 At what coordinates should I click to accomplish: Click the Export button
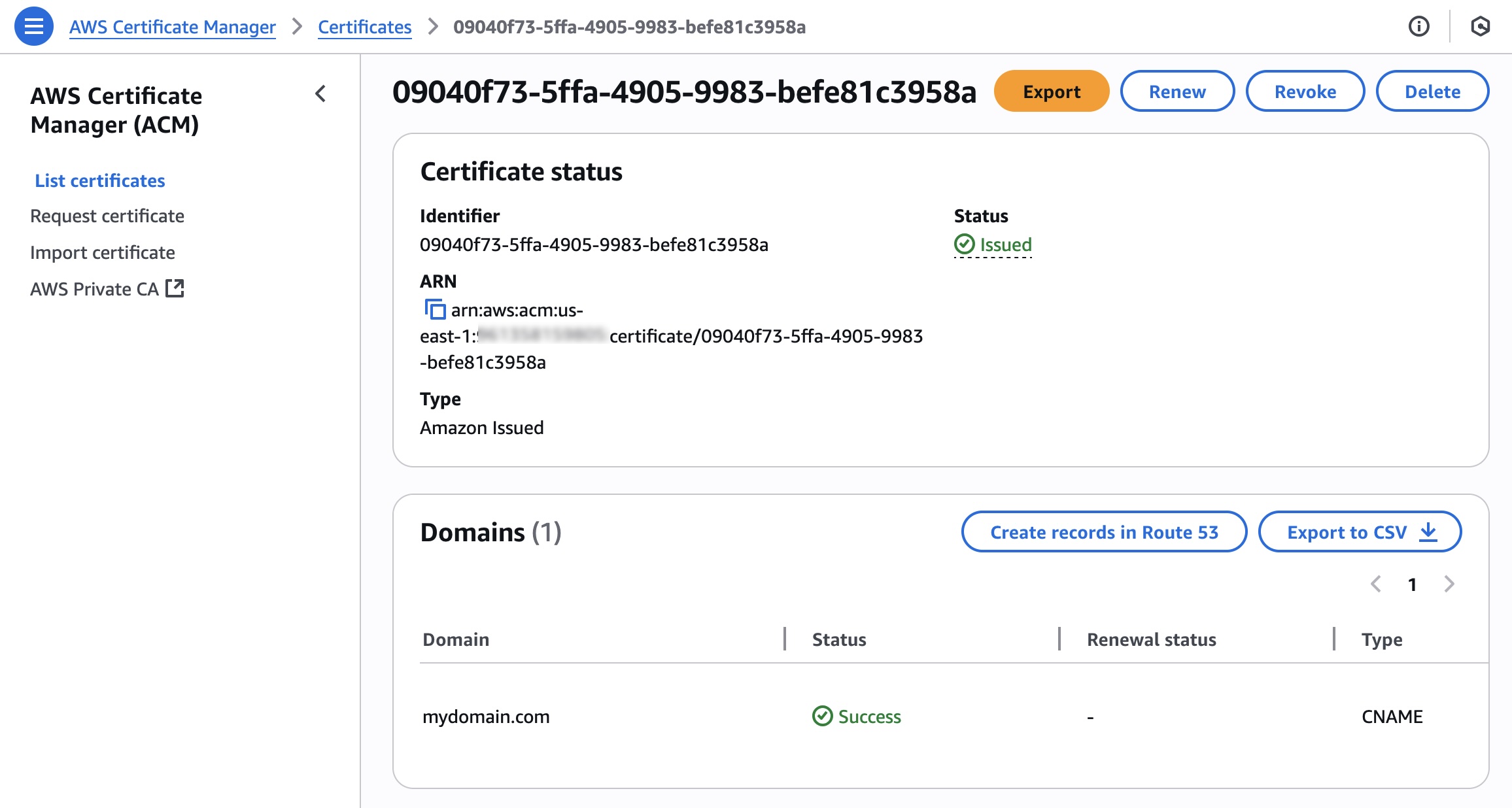[1052, 92]
